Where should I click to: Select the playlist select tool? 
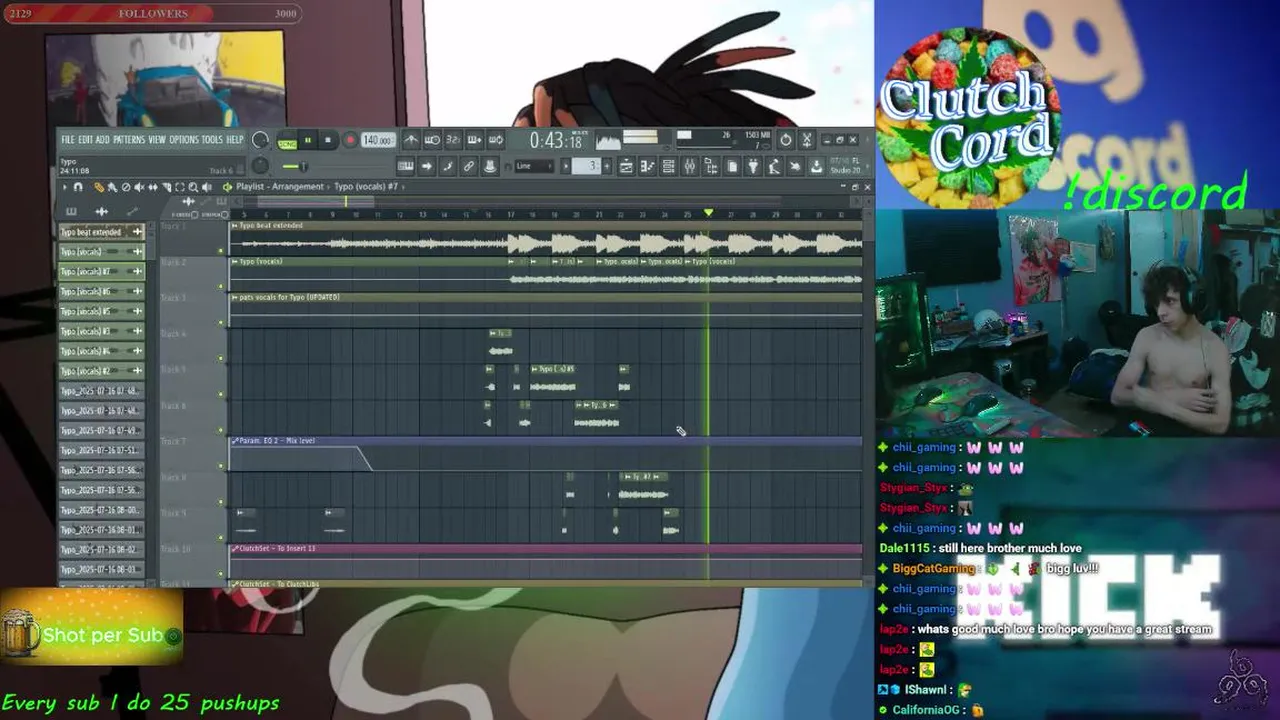point(180,187)
